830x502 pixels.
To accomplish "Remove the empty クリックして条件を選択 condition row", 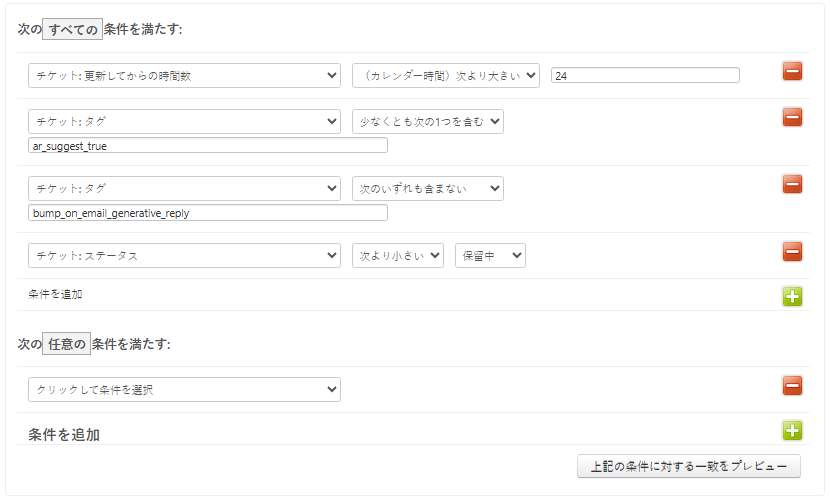I will click(792, 385).
